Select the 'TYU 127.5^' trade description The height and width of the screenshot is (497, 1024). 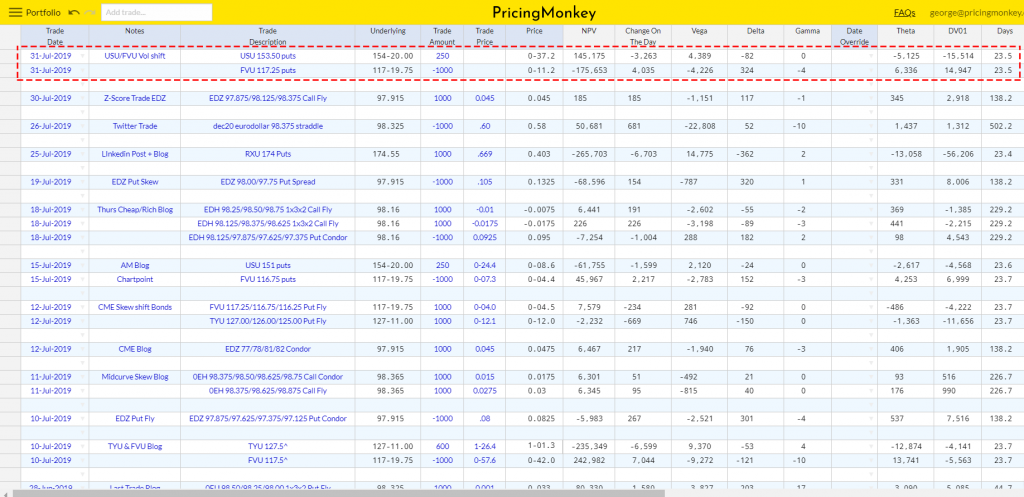coord(268,447)
